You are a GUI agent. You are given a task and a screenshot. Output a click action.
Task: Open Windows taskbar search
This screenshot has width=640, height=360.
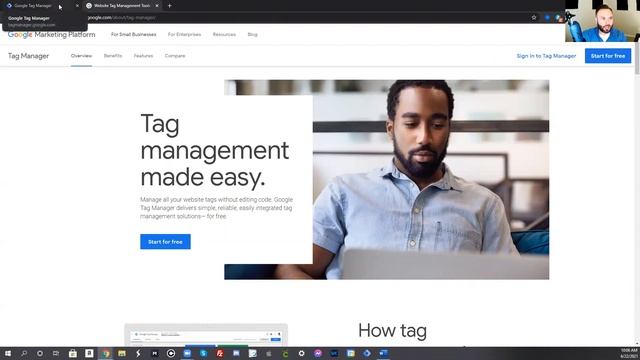pyautogui.click(x=24, y=353)
